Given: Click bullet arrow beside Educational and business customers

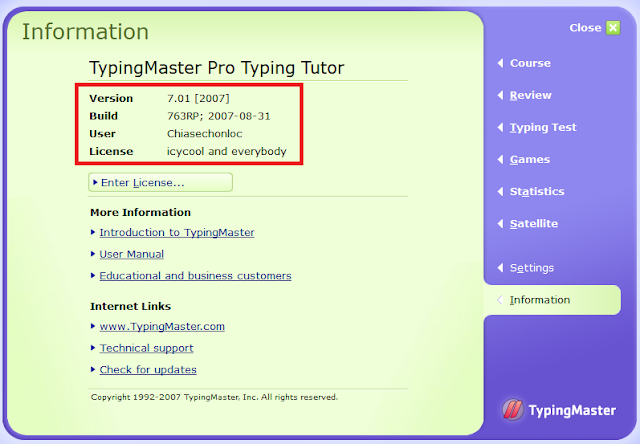Looking at the screenshot, I should 93,276.
